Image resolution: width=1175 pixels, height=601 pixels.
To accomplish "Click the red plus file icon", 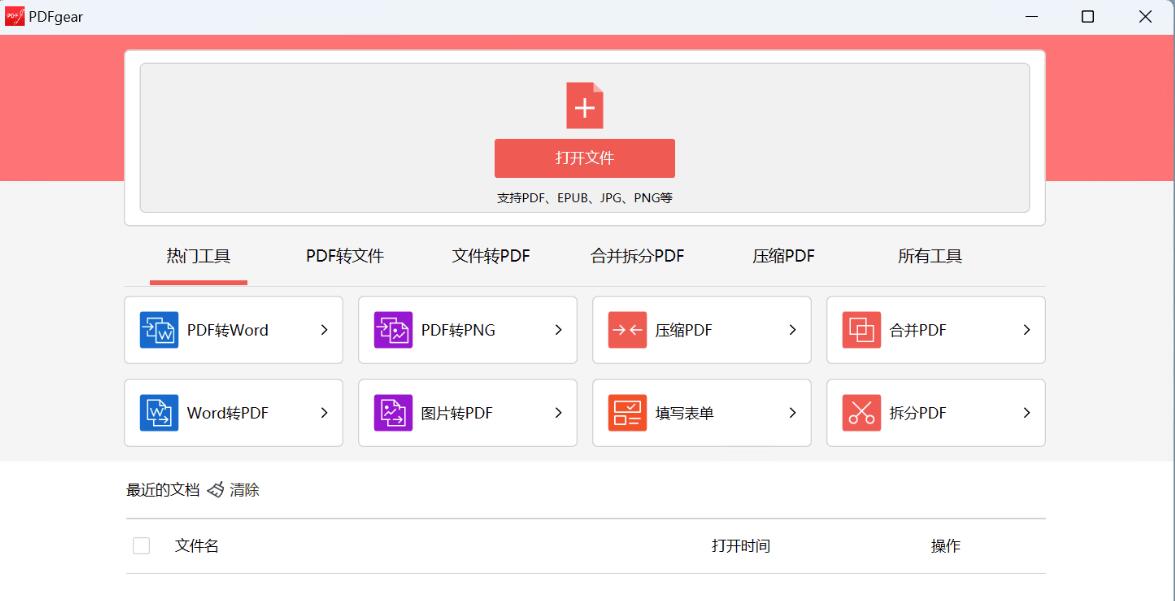I will 585,106.
